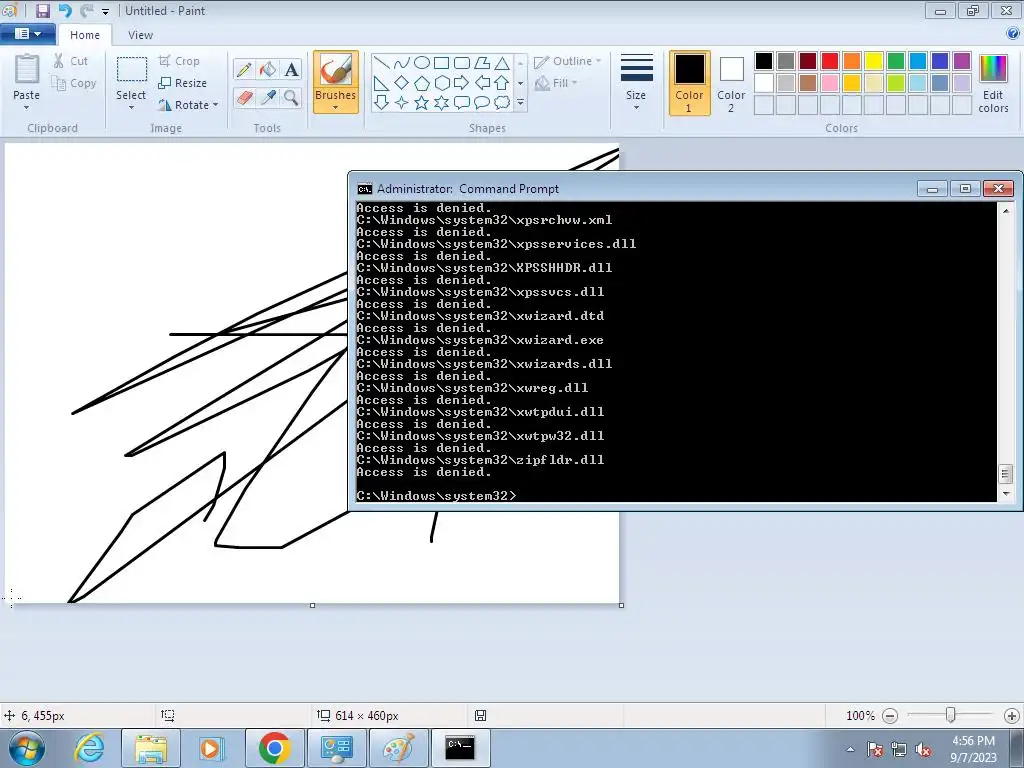Choose the Right arrow shape

coord(462,83)
